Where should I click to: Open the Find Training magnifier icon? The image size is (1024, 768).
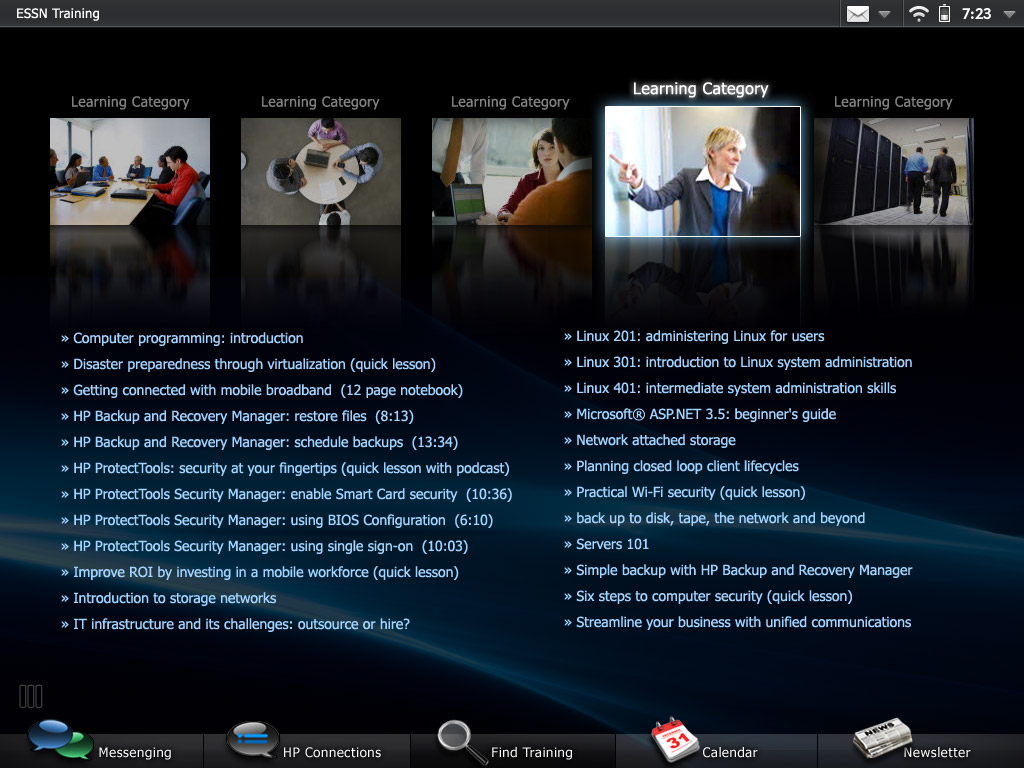[x=461, y=742]
